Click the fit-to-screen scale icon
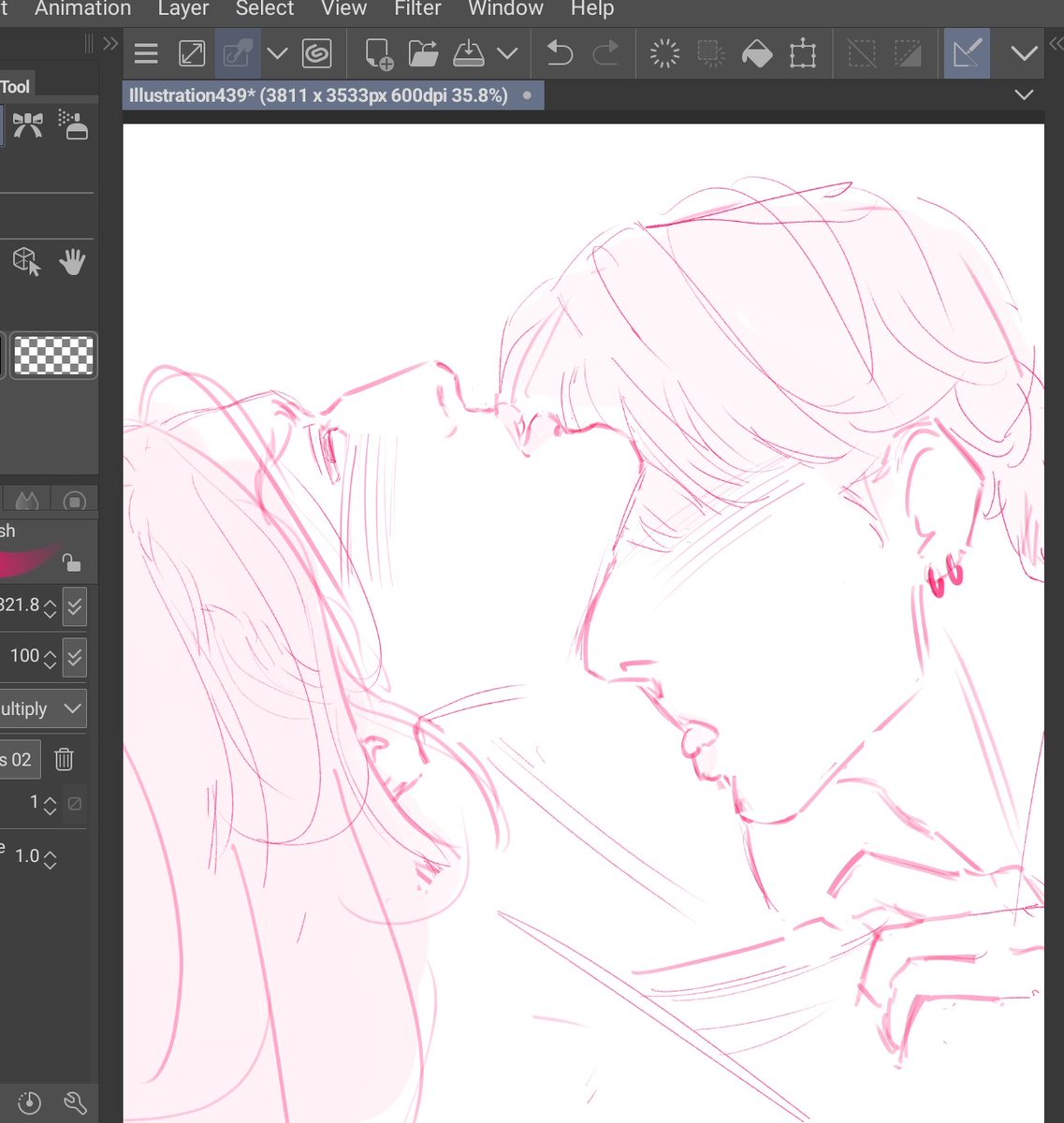Screen dimensions: 1064x1123 (192, 53)
